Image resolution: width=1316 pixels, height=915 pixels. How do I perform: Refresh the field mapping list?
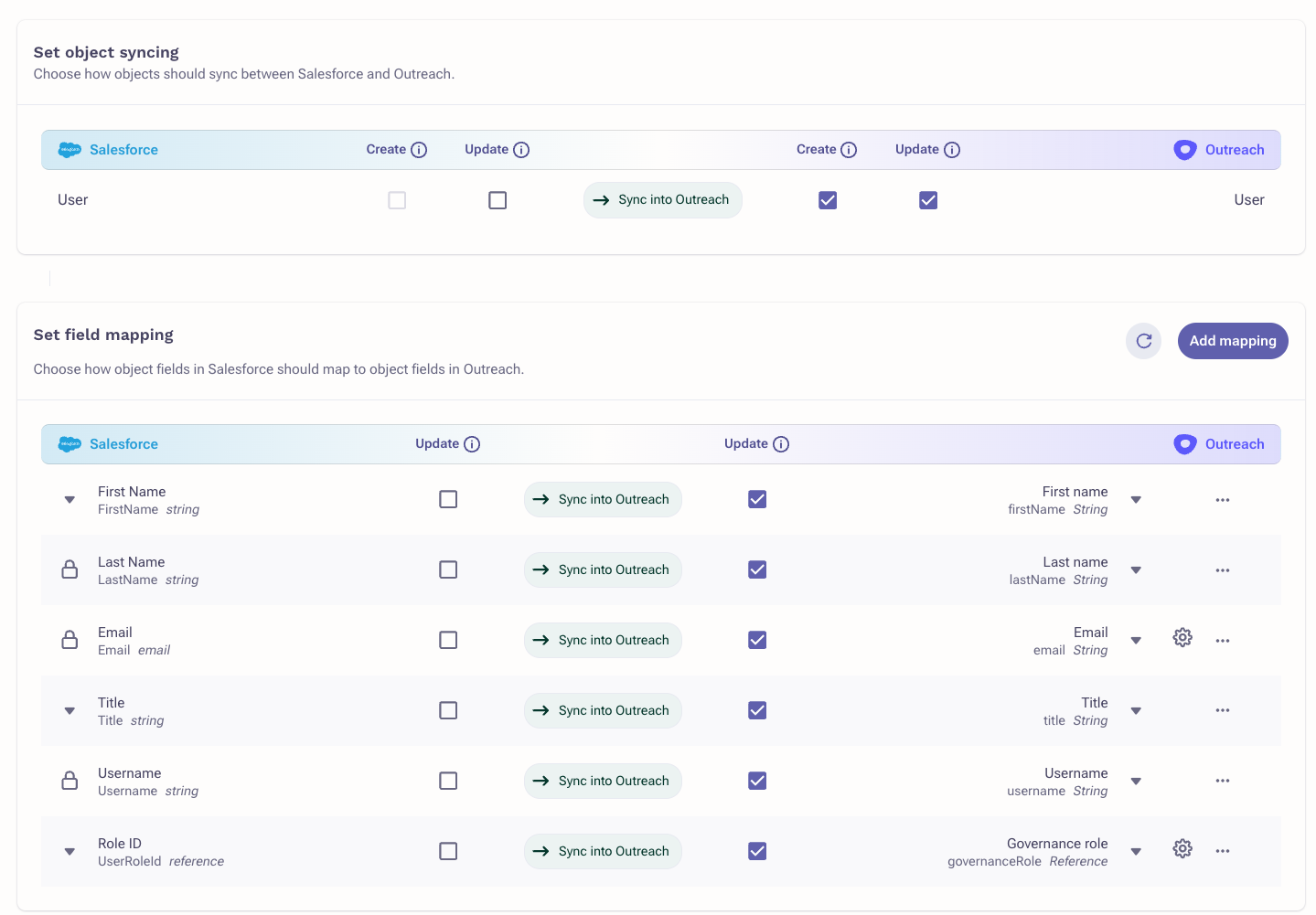(x=1143, y=341)
